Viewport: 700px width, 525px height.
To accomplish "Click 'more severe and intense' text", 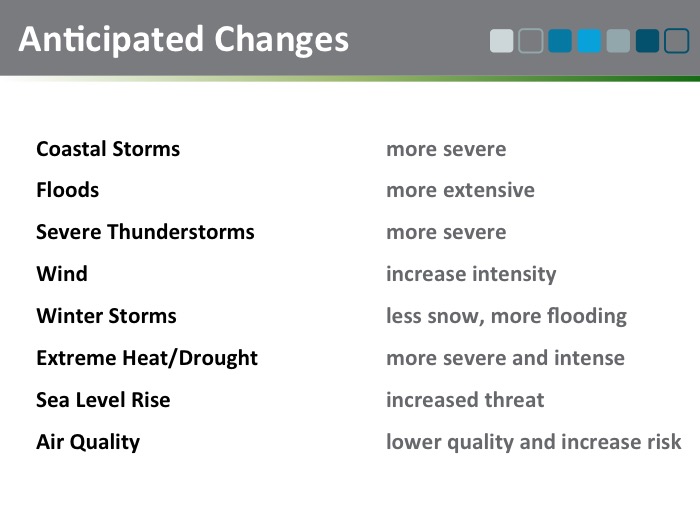I will 505,358.
